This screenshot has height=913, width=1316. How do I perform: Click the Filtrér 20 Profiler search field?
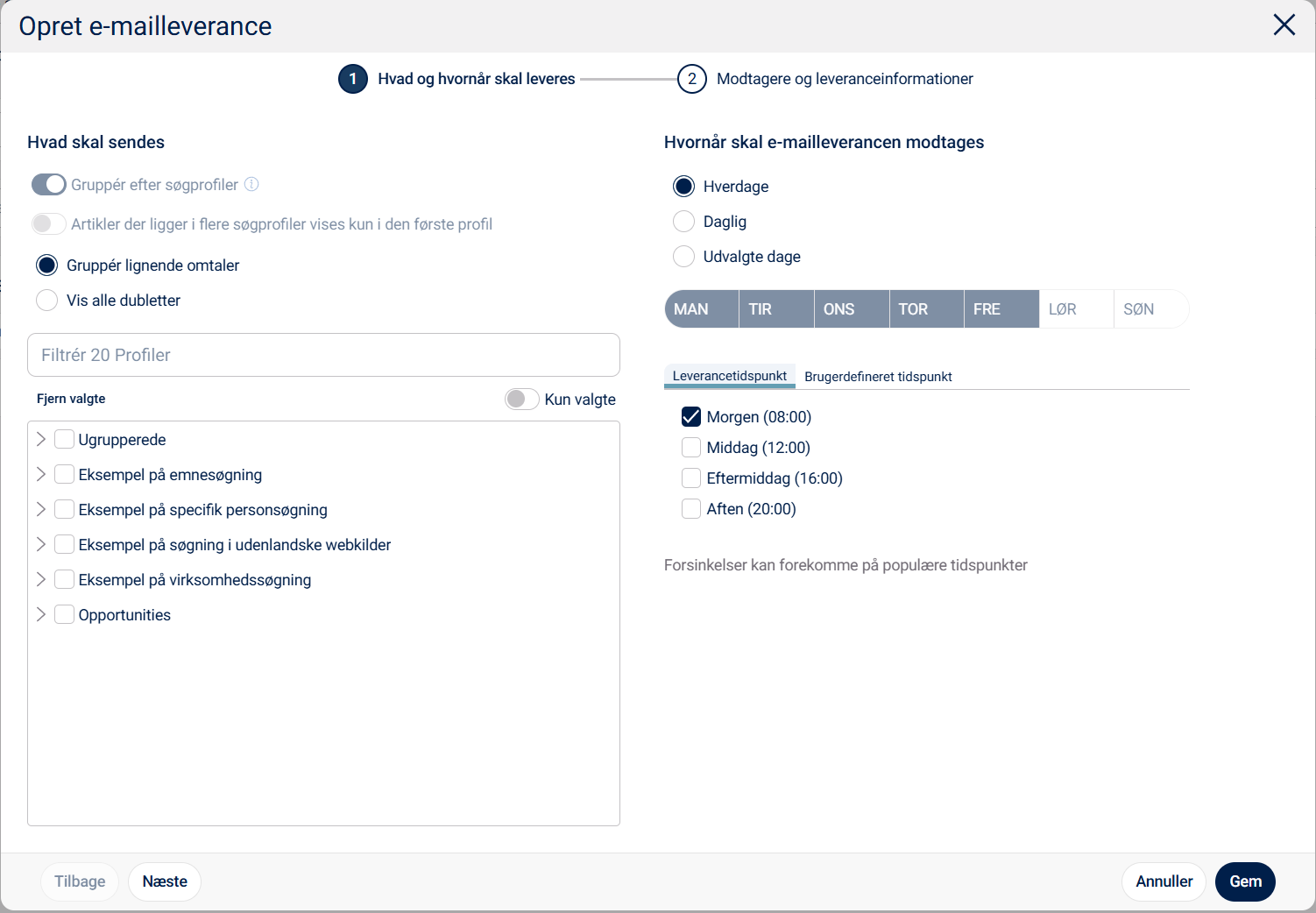(323, 355)
